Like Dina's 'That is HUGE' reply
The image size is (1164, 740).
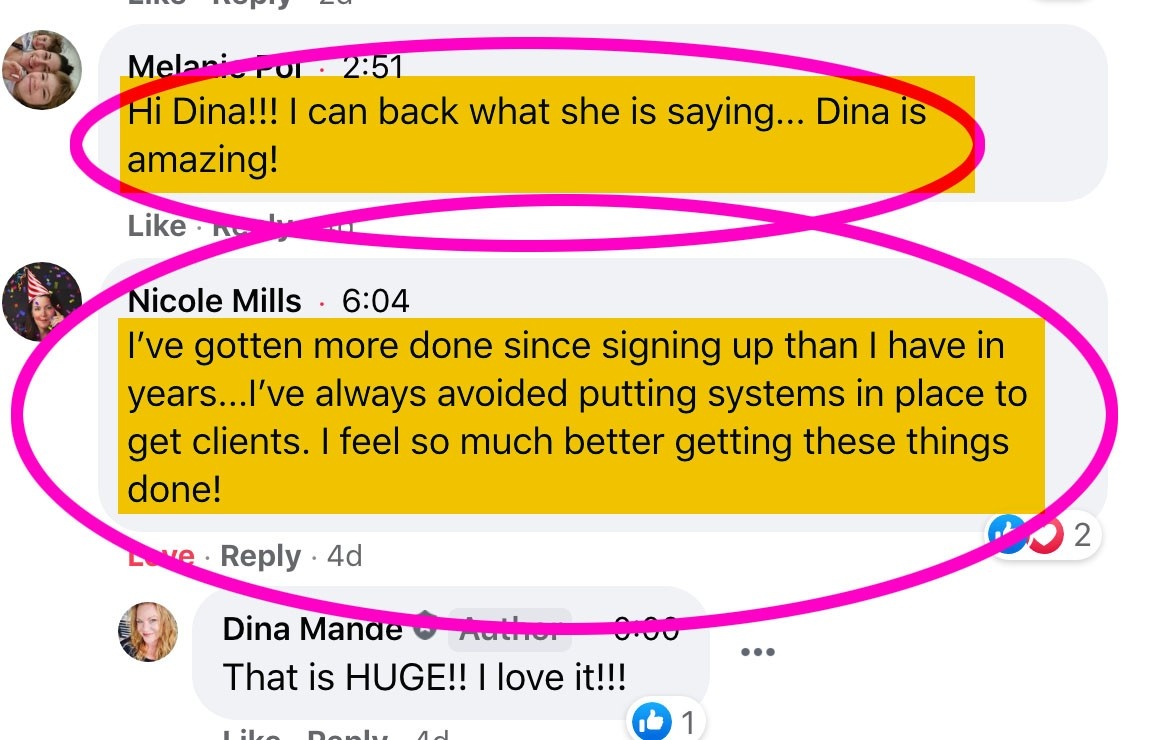pos(252,733)
